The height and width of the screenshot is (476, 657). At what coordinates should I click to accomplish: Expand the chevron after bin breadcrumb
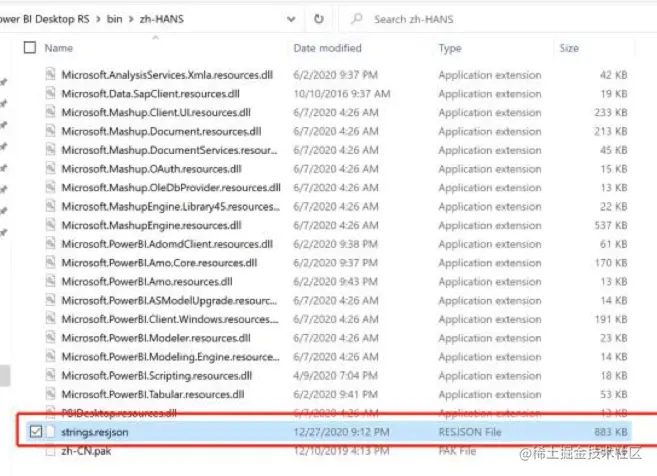(131, 19)
